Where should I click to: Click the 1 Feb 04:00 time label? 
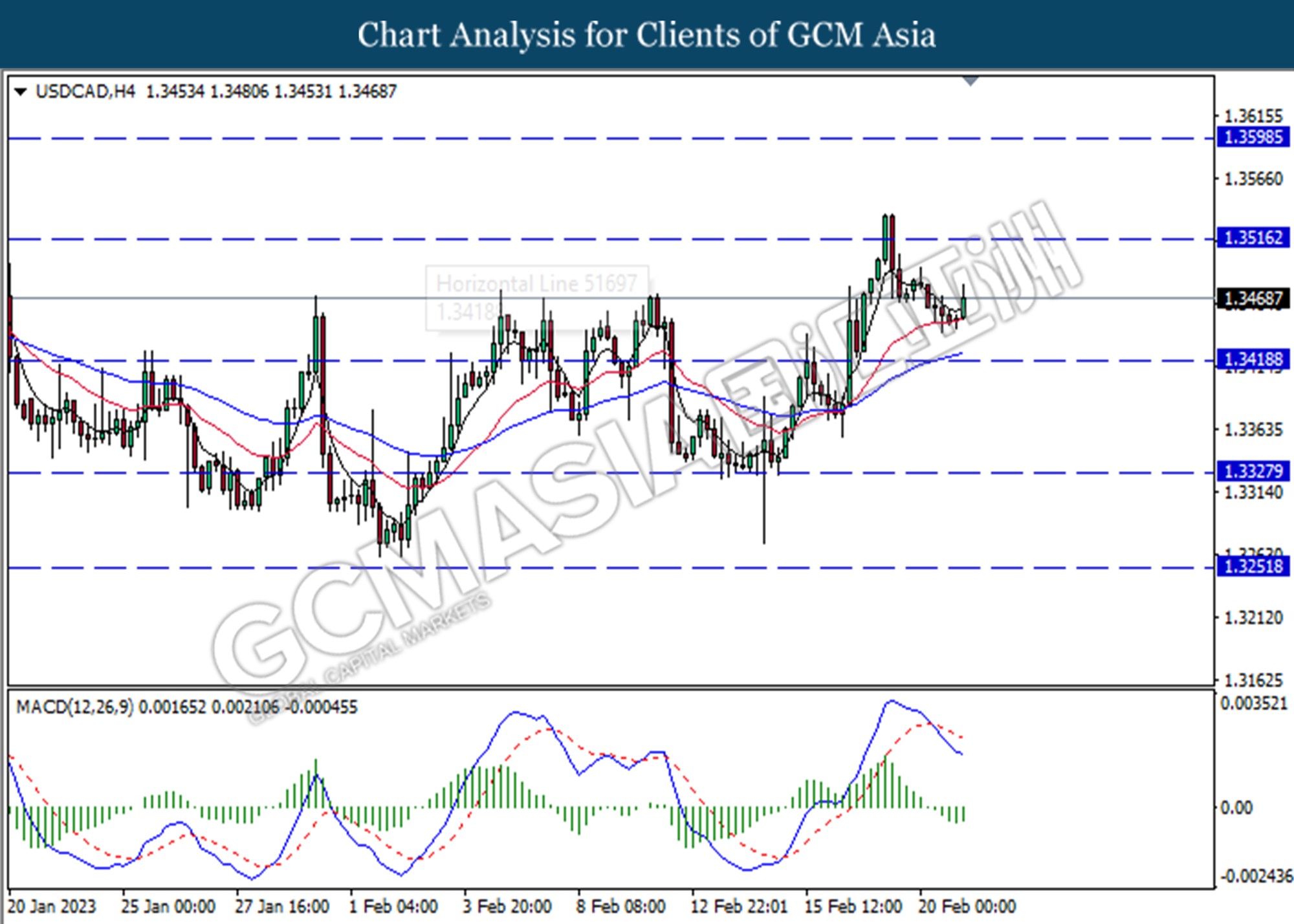tap(393, 907)
